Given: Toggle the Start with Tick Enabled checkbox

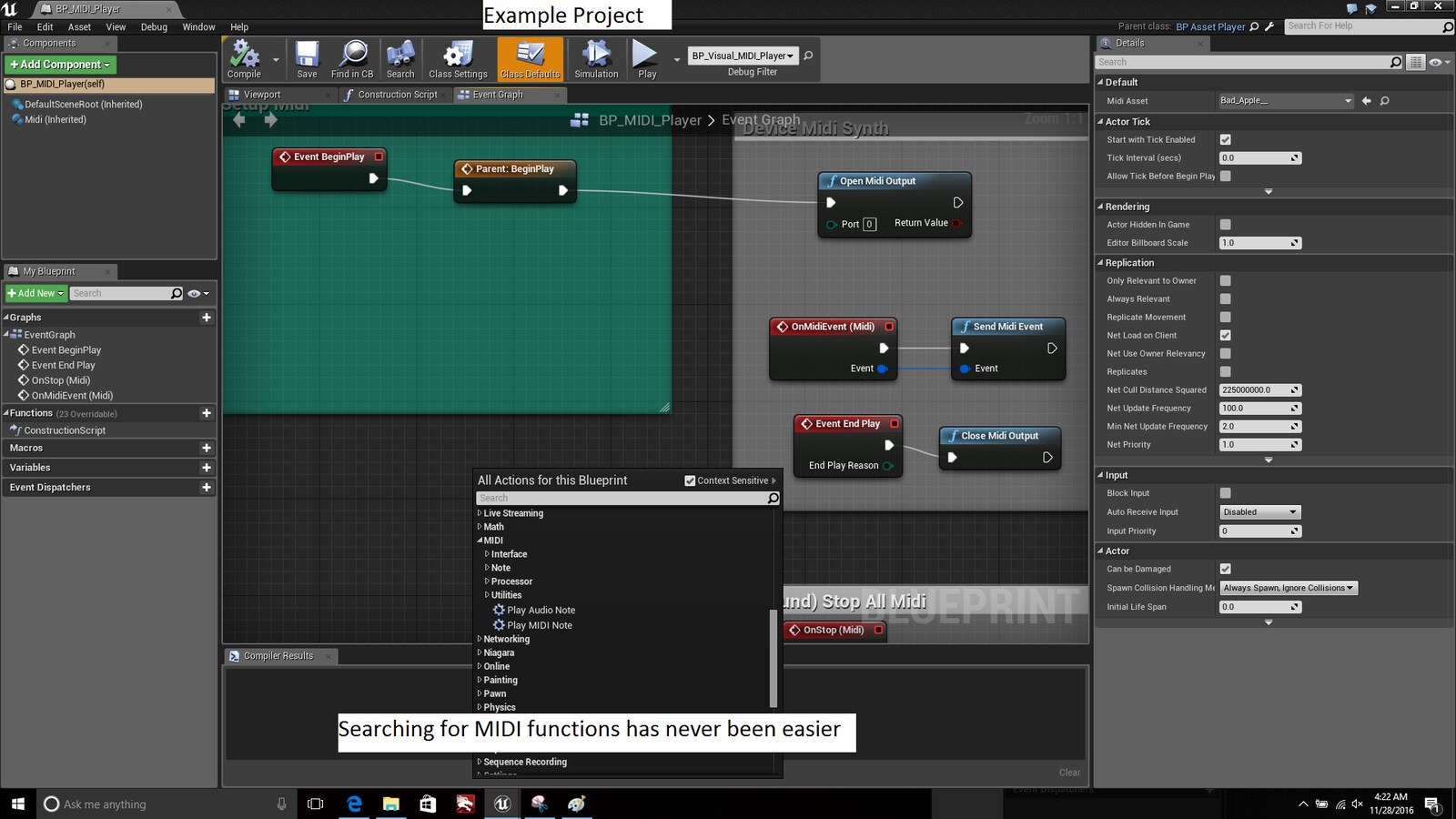Looking at the screenshot, I should (x=1225, y=139).
